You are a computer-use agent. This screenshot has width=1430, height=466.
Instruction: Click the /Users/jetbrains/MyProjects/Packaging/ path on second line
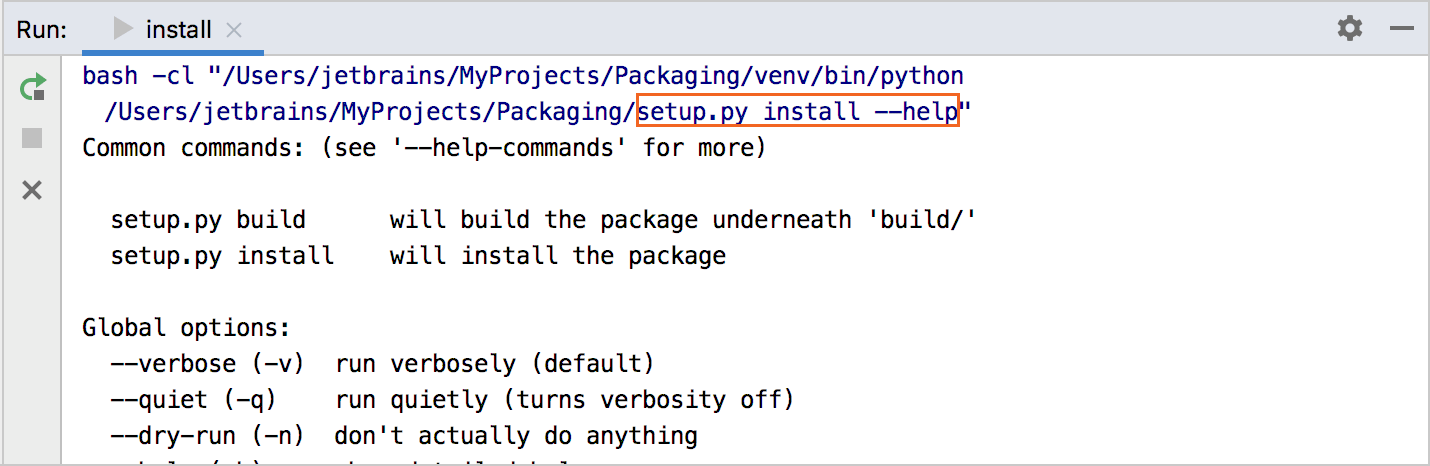pos(368,111)
